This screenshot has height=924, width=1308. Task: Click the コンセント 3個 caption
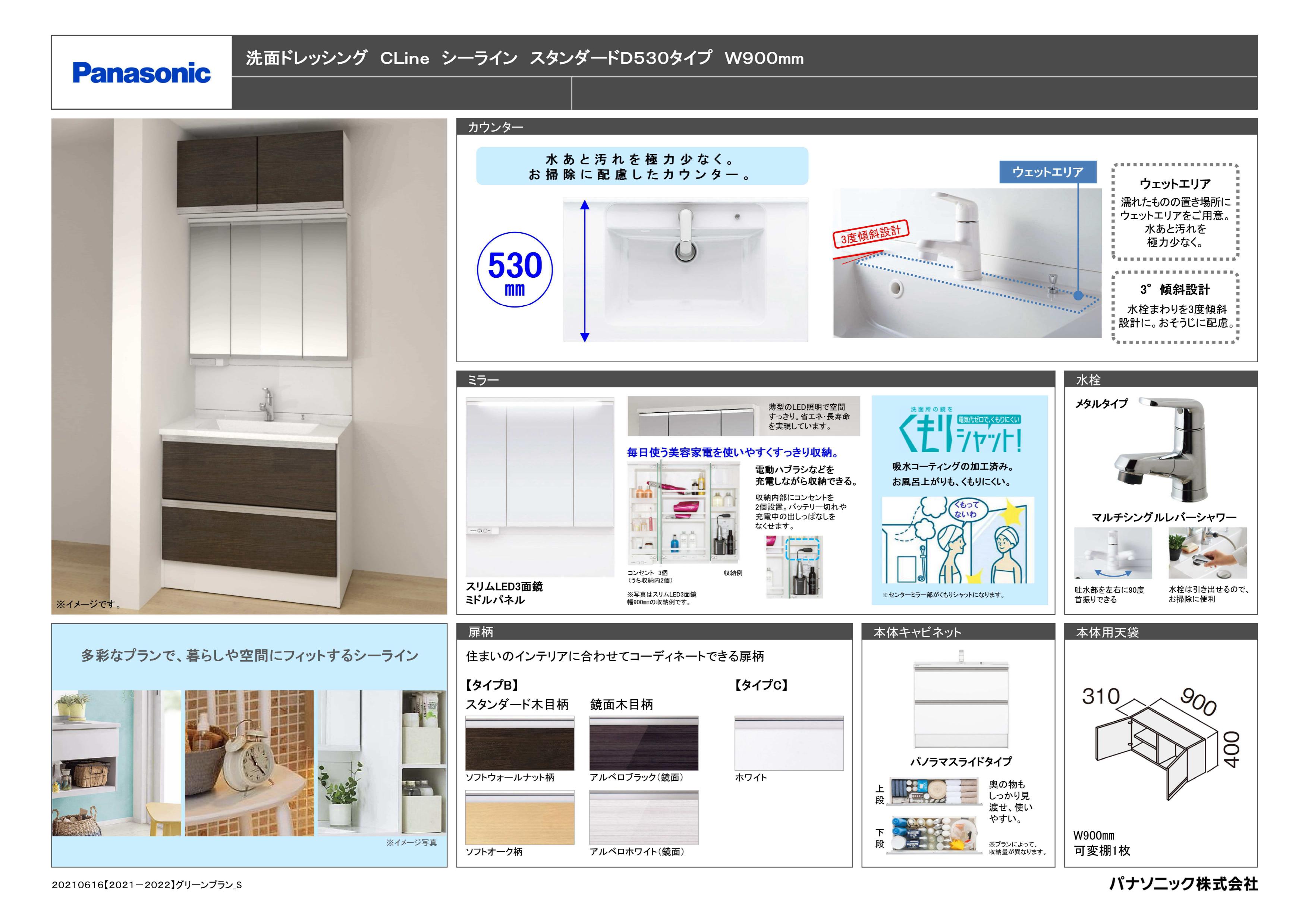[648, 573]
